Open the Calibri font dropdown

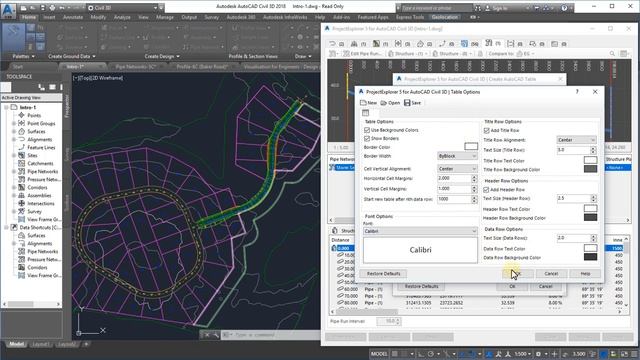coord(420,231)
